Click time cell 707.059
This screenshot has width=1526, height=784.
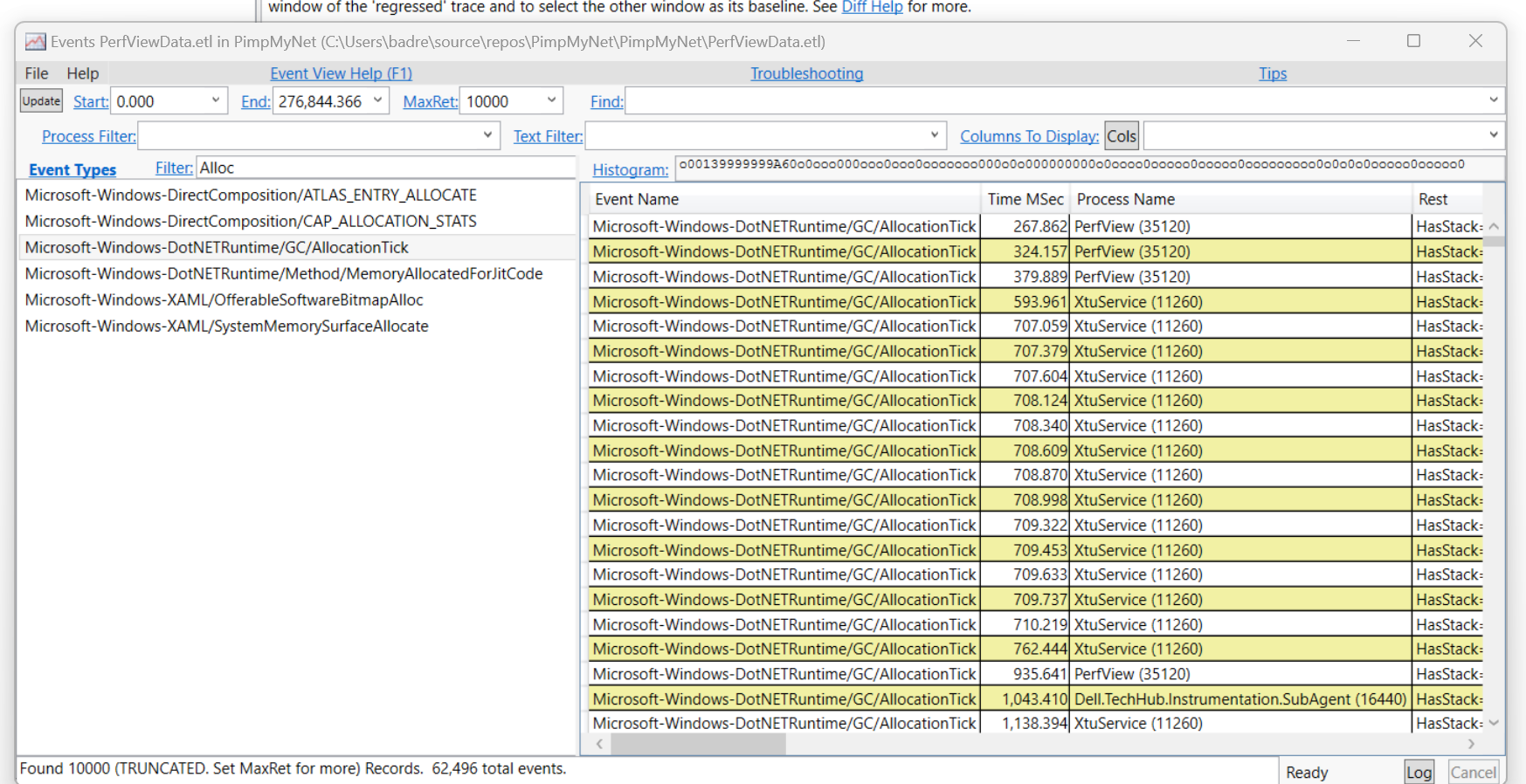pyautogui.click(x=1025, y=327)
